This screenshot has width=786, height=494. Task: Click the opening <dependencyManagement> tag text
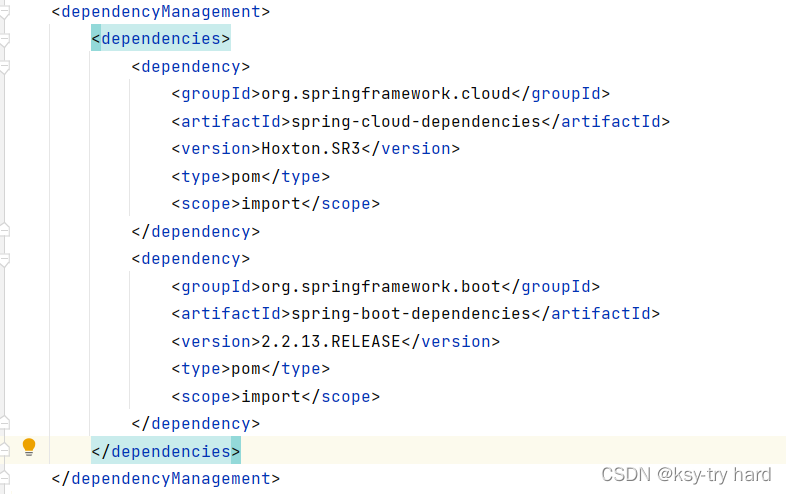tap(160, 12)
